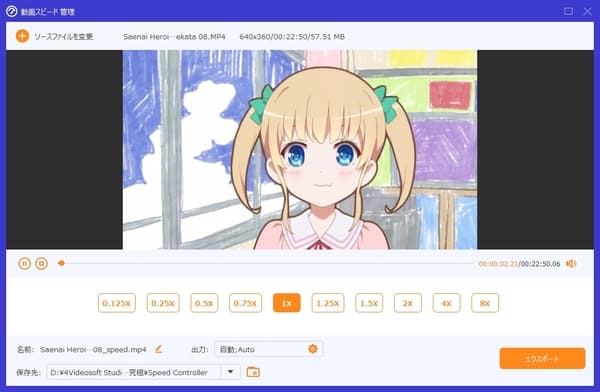Click file name Saenai Heroi···08_speed.mp4
This screenshot has width=600, height=392.
[x=93, y=350]
